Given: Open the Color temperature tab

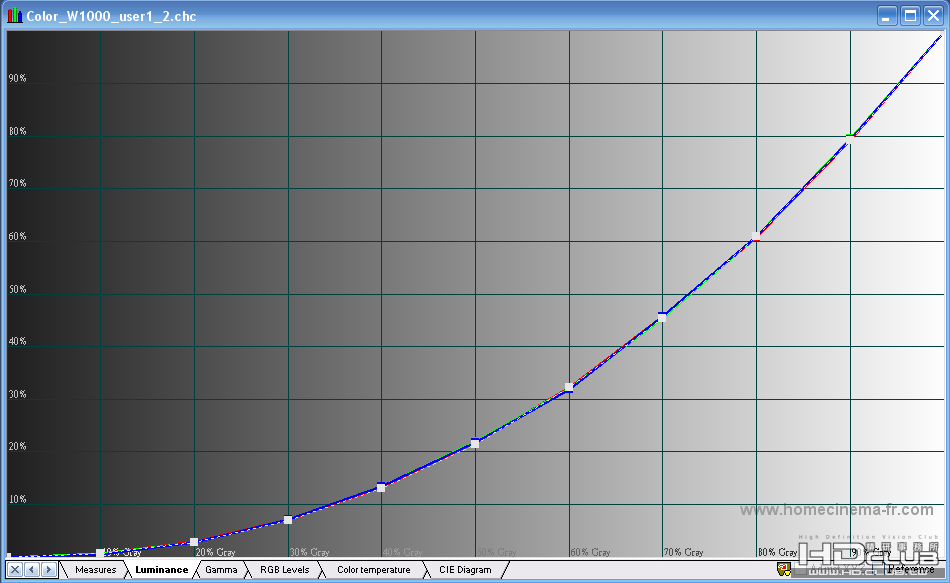Looking at the screenshot, I should click(x=373, y=570).
